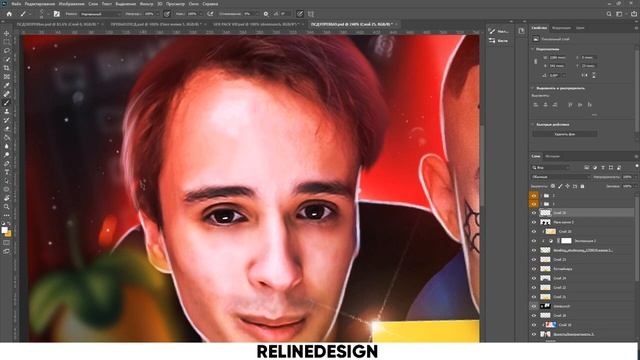Click the Удалить фон button
Image resolution: width=640 pixels, height=360 pixels.
point(565,134)
